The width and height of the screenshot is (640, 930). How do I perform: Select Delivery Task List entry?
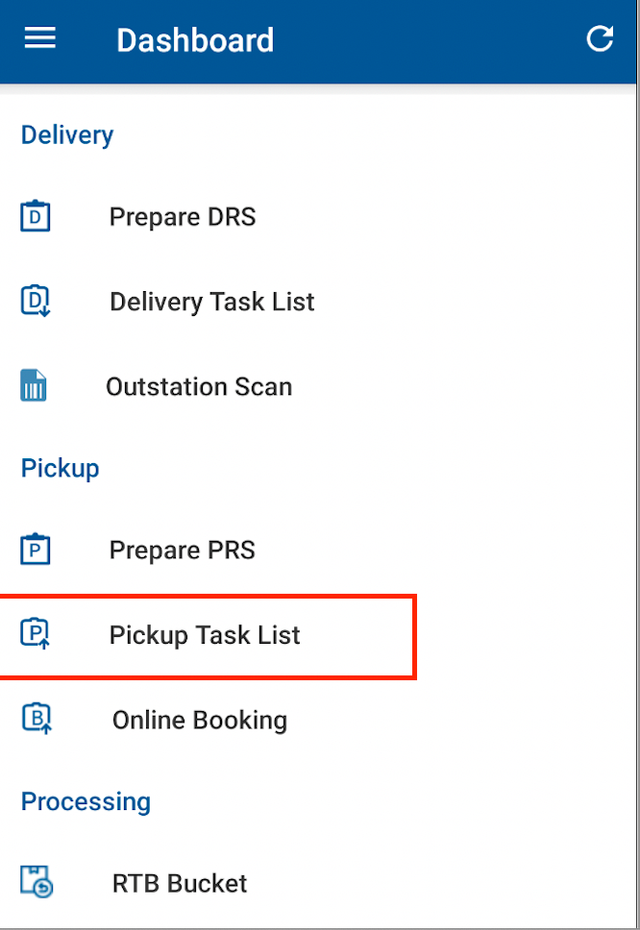(212, 302)
